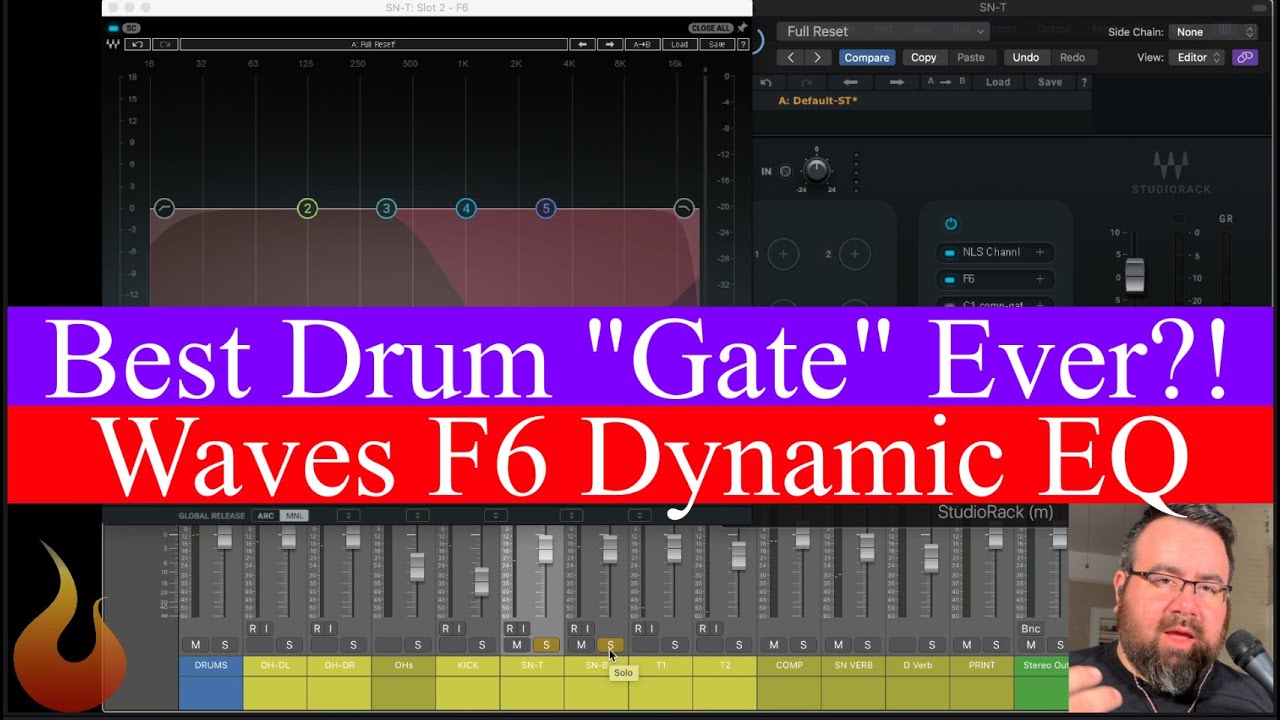This screenshot has height=720, width=1280.
Task: Open StudioRack help question mark
Action: point(1084,82)
